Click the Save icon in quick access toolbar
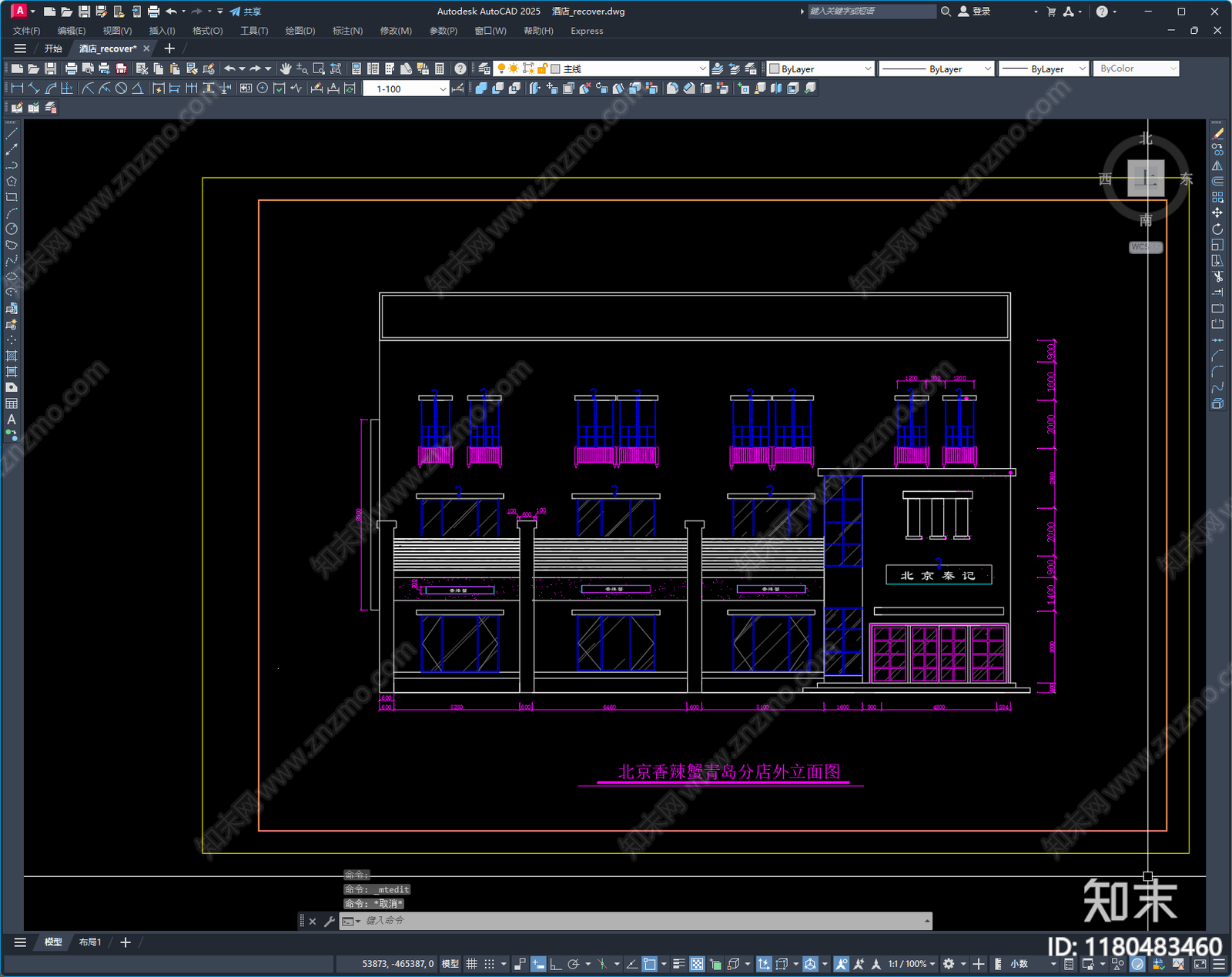The image size is (1232, 977). 85,12
